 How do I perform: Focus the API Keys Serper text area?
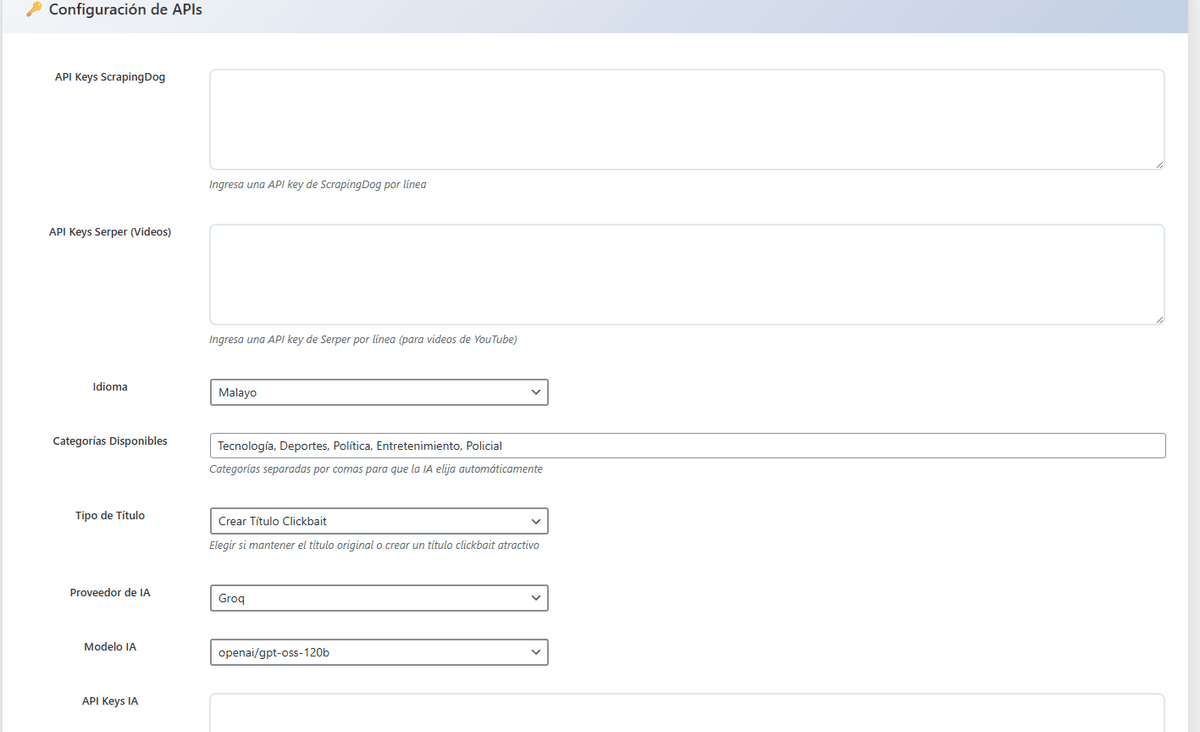pyautogui.click(x=686, y=274)
